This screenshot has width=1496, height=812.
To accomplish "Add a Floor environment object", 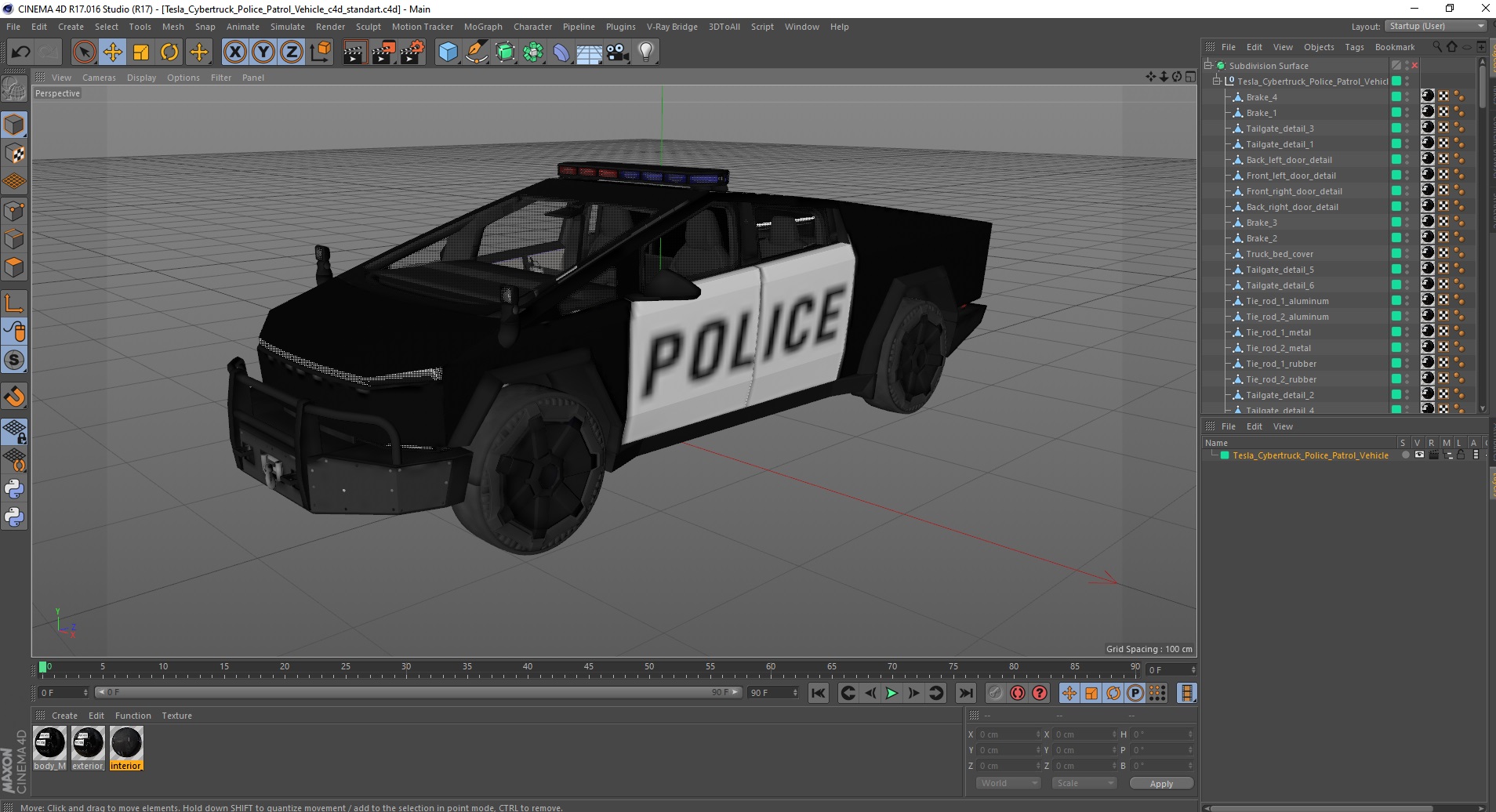I will [x=590, y=53].
